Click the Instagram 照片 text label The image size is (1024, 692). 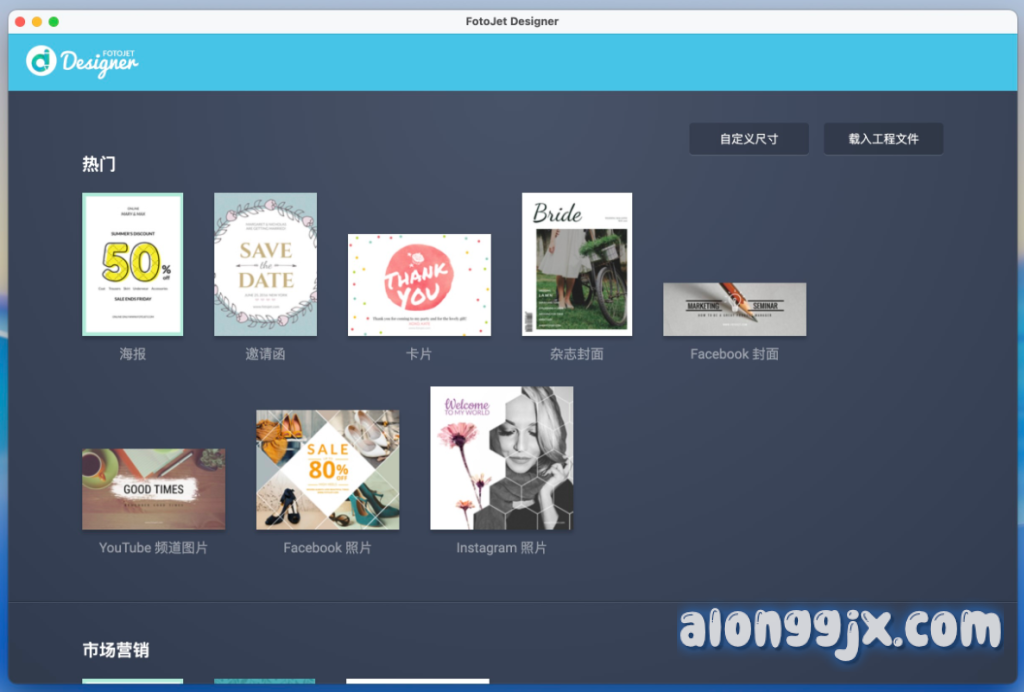pos(501,548)
